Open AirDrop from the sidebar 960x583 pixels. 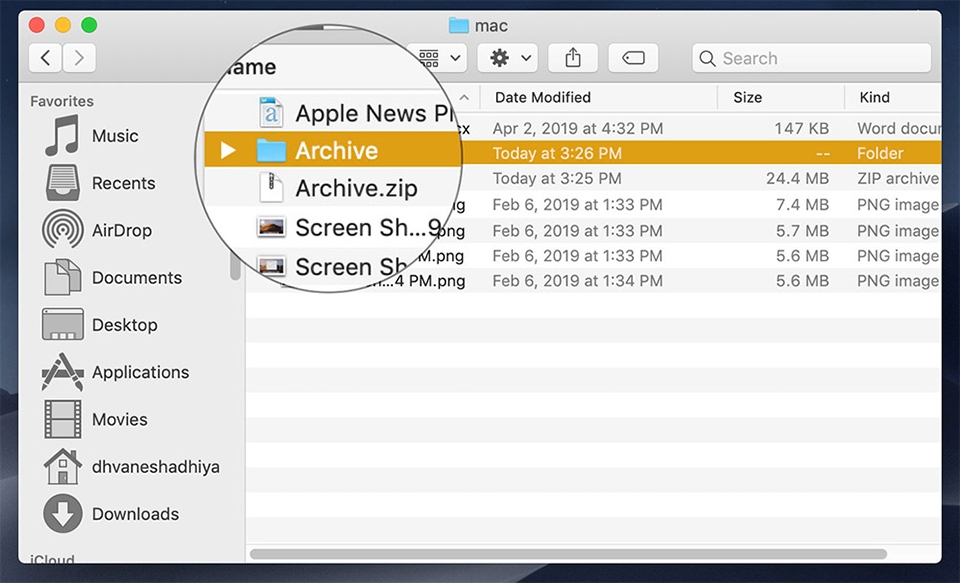[120, 230]
